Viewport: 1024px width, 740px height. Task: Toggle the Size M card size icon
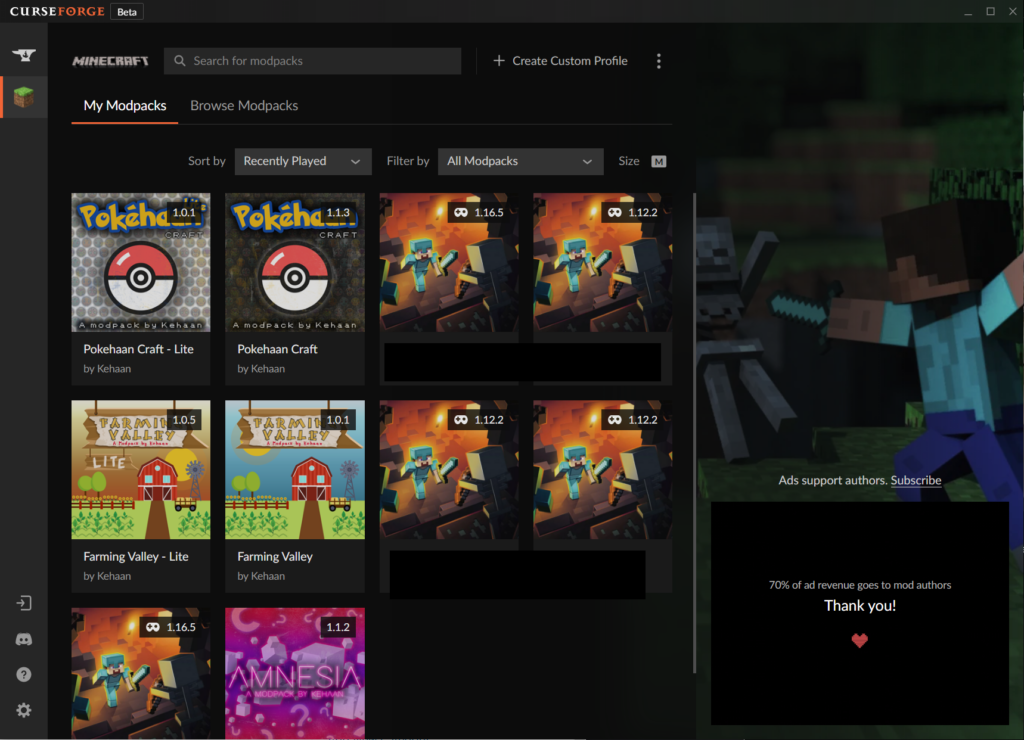(658, 161)
